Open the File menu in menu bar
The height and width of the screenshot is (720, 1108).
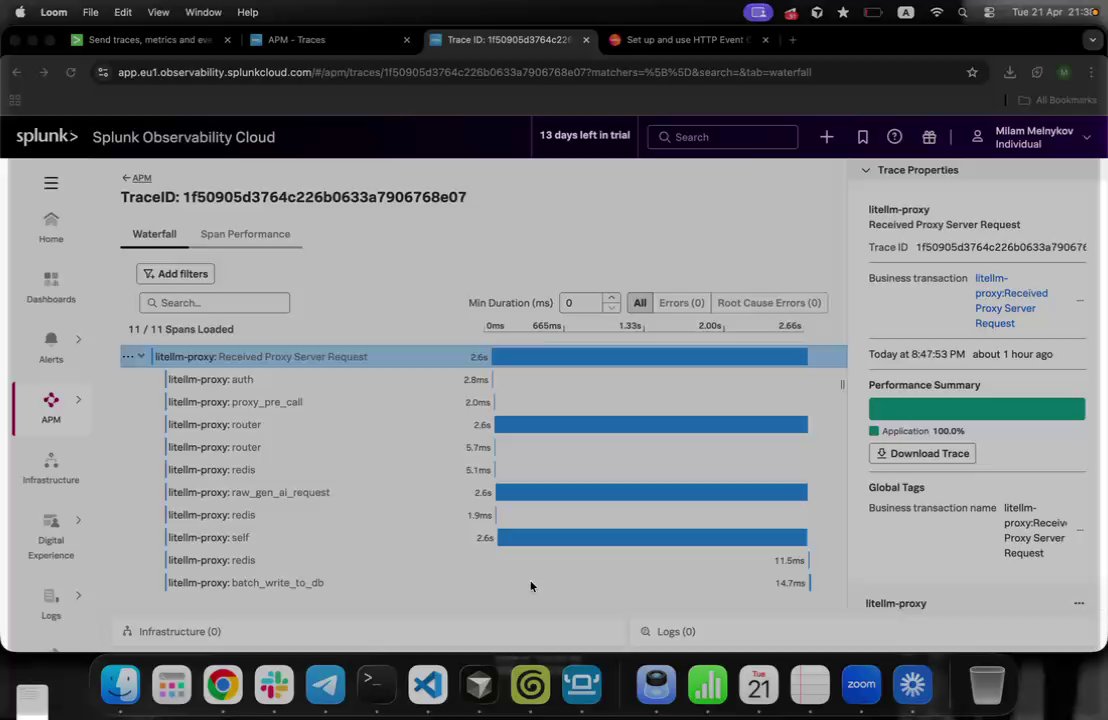coord(90,12)
